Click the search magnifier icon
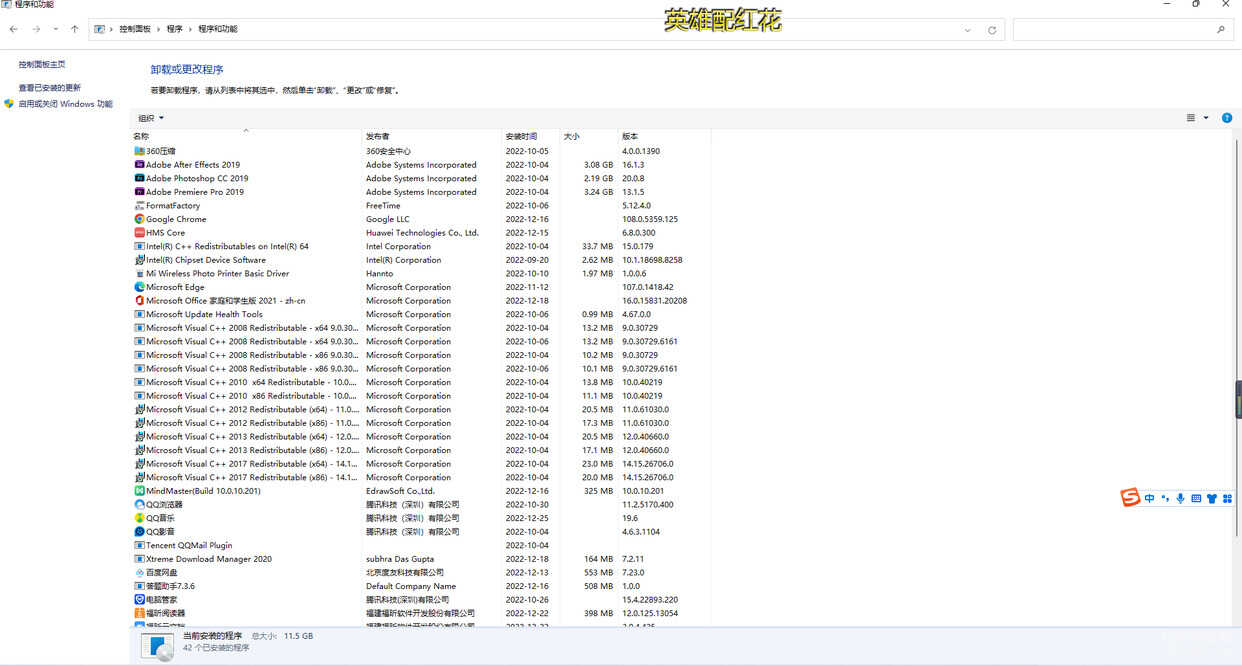 pos(1221,30)
